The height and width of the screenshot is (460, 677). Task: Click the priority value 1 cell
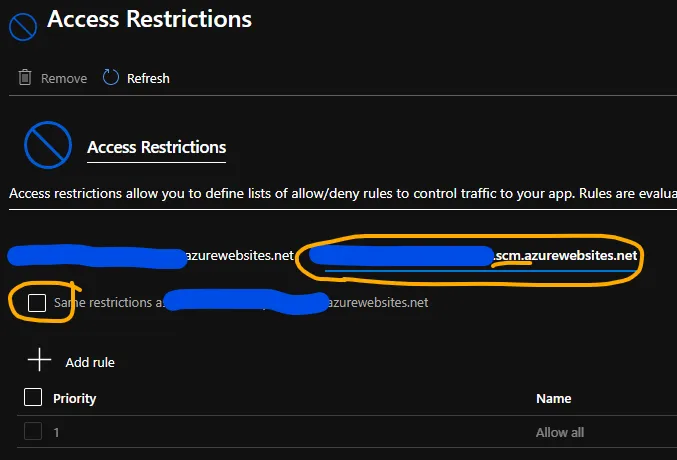click(57, 432)
